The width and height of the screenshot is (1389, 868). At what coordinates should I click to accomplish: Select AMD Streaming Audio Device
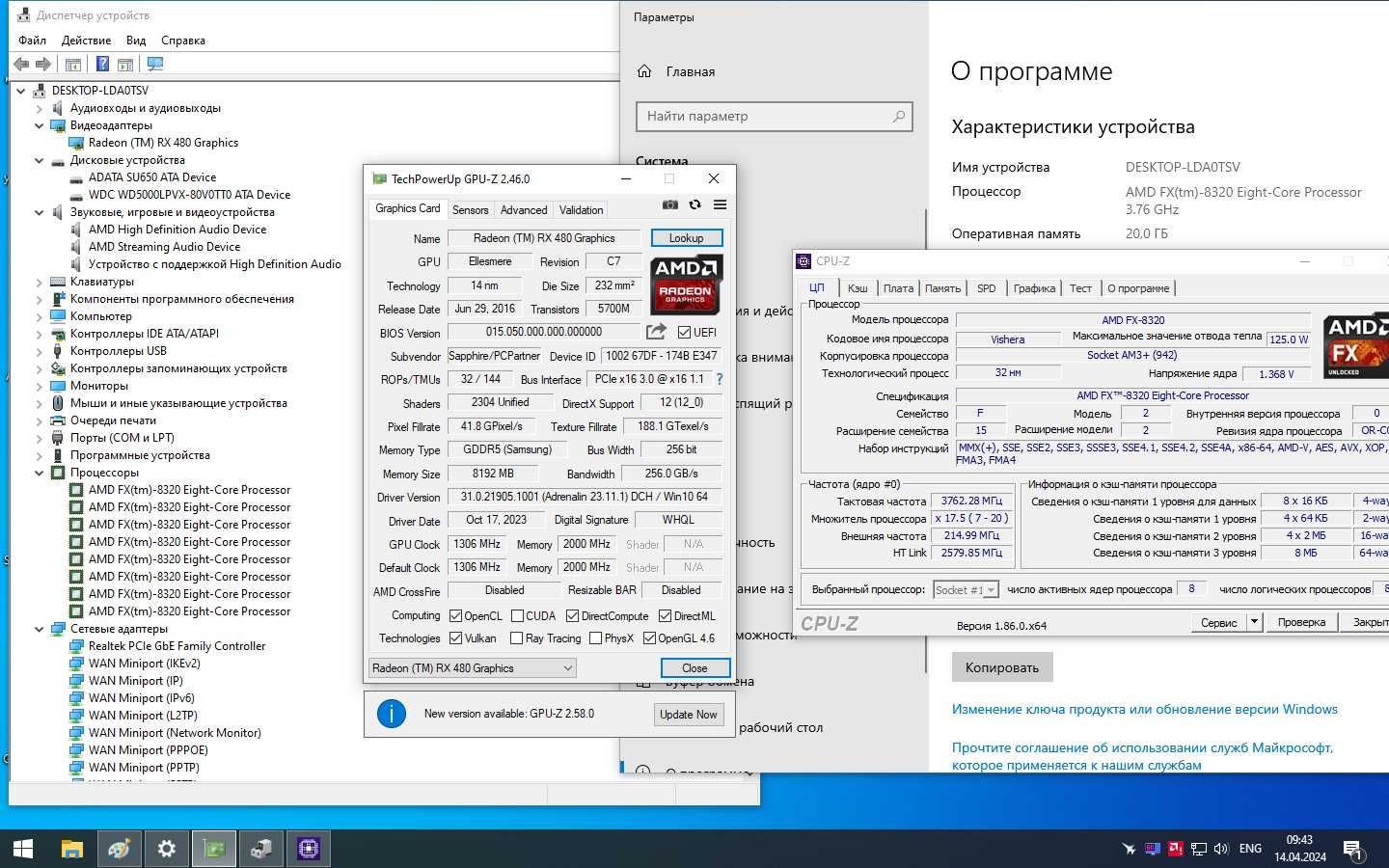click(164, 247)
